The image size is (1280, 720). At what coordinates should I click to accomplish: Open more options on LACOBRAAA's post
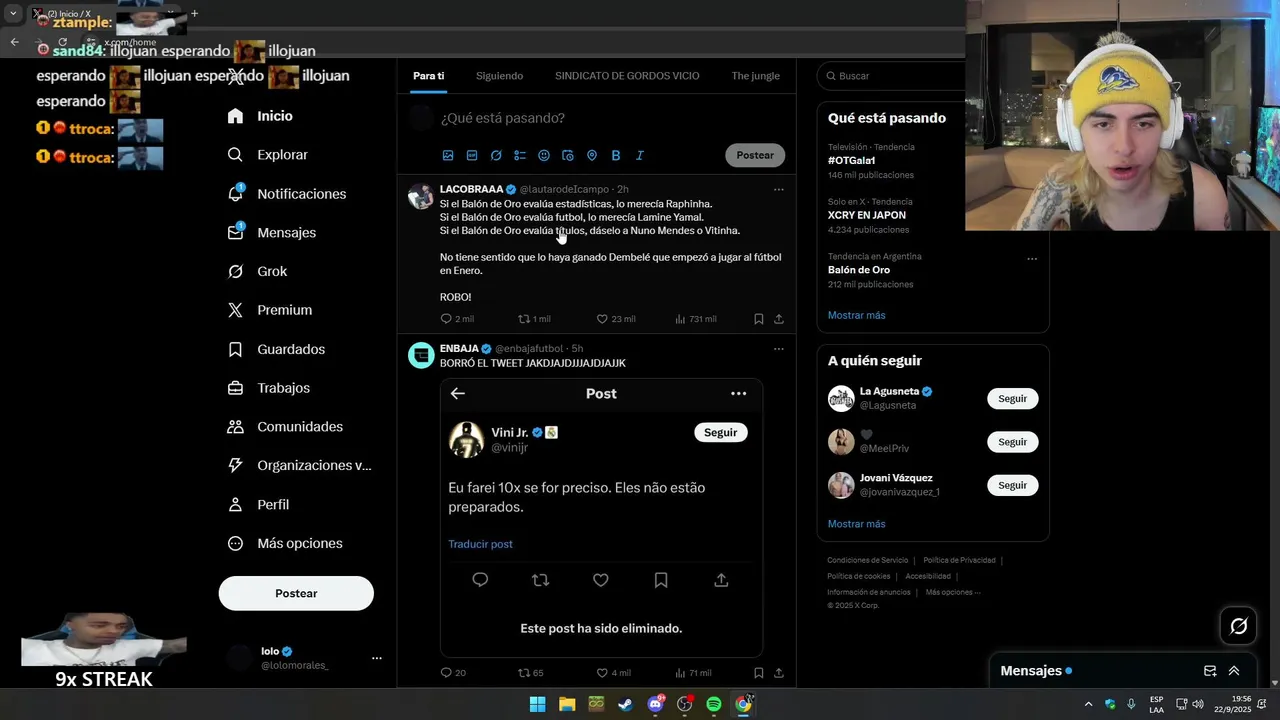[x=779, y=189]
